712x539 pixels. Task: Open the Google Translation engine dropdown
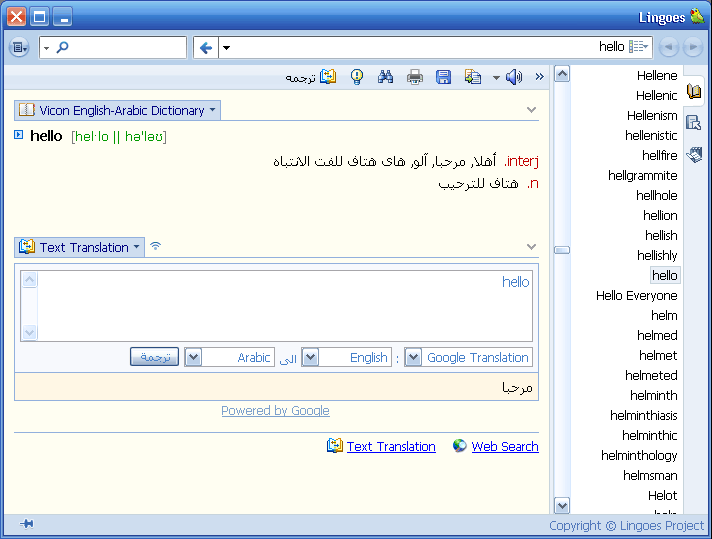(x=413, y=357)
